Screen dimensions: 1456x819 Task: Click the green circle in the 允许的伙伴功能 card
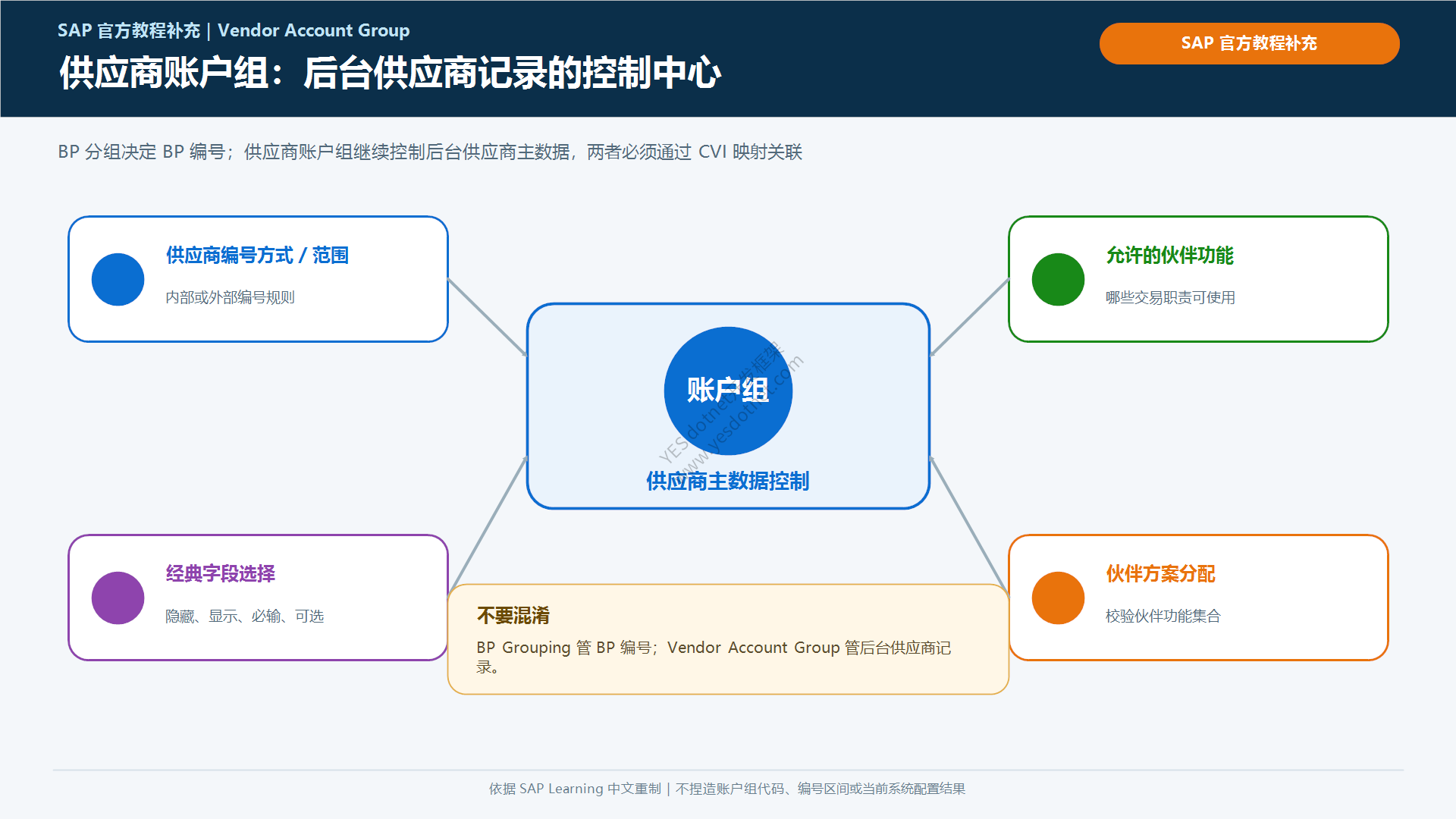(1058, 279)
